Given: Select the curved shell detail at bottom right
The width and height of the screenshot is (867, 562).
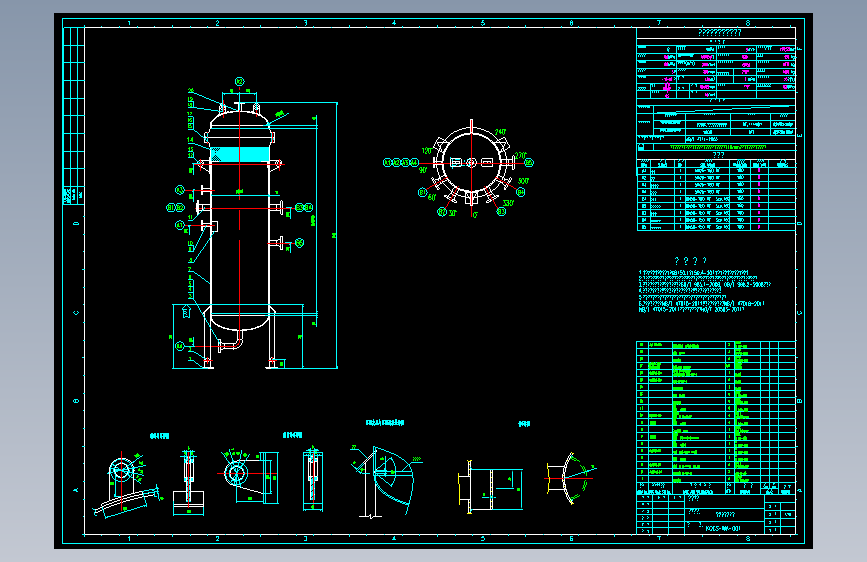Looking at the screenshot, I should (571, 478).
